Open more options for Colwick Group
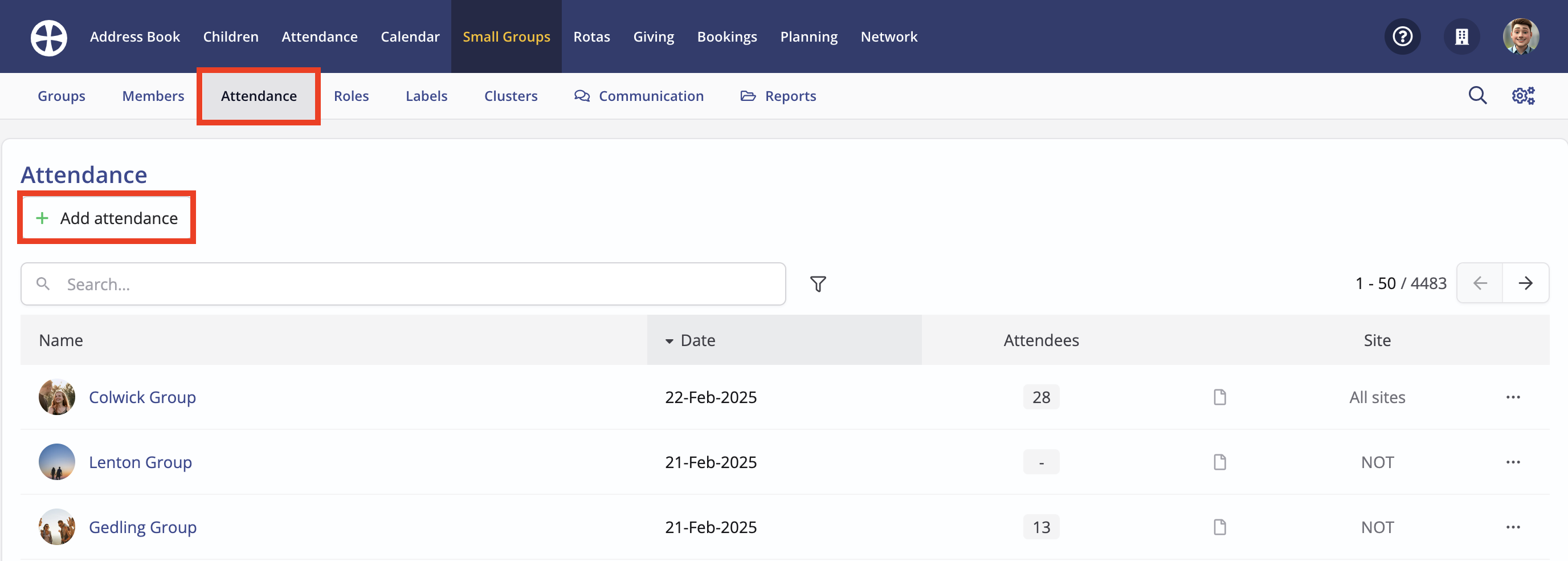1568x561 pixels. [1513, 397]
